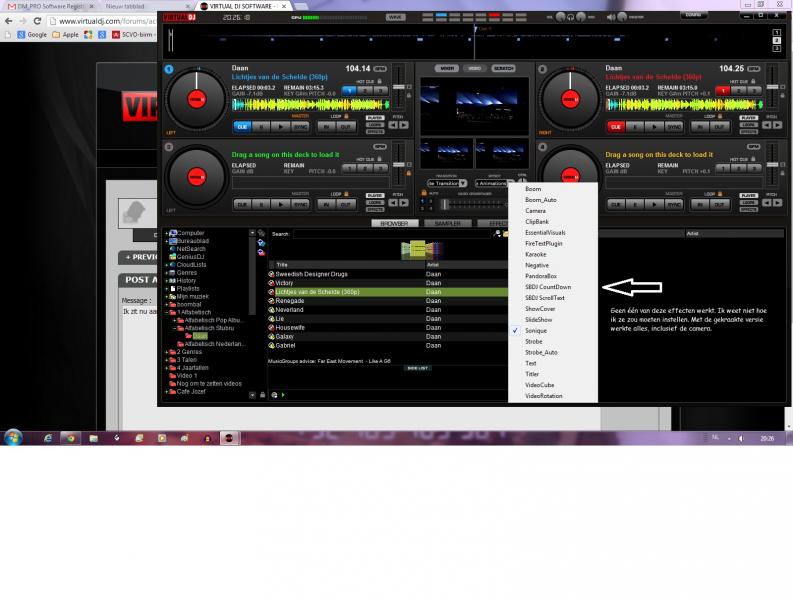Toggle the checked Sonique effect

click(536, 330)
